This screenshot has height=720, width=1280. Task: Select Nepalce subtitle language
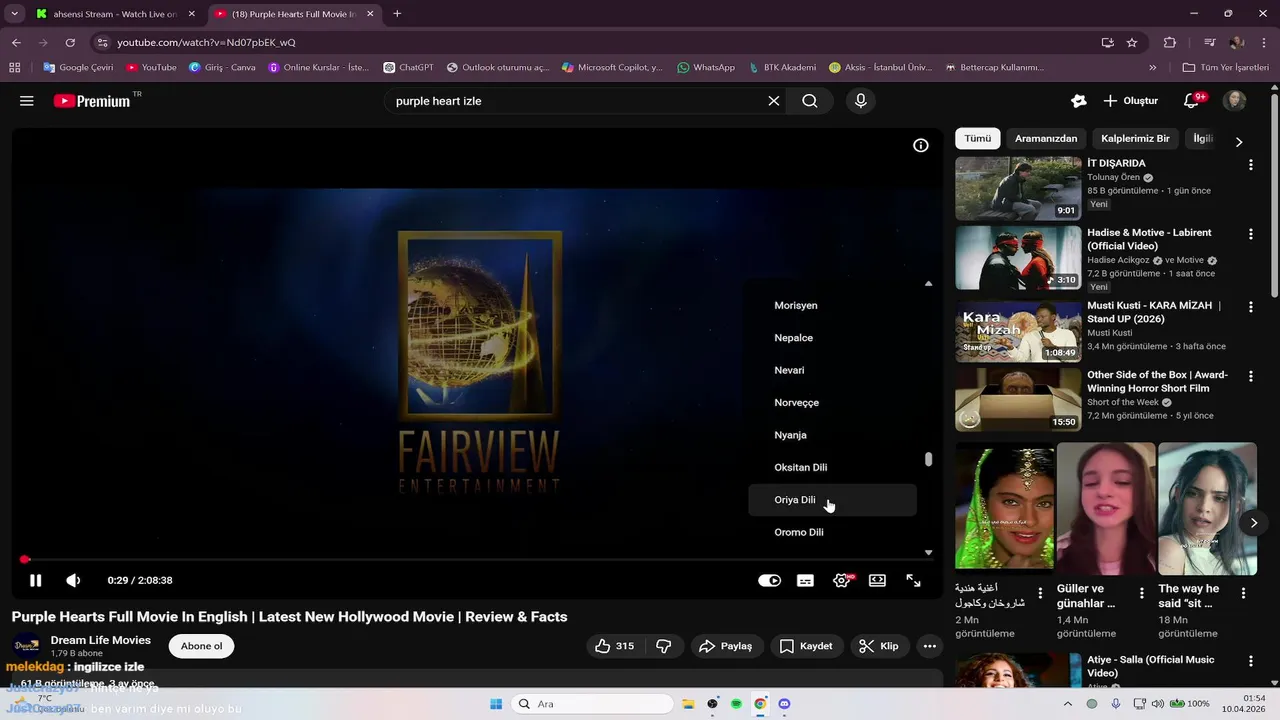pos(832,338)
